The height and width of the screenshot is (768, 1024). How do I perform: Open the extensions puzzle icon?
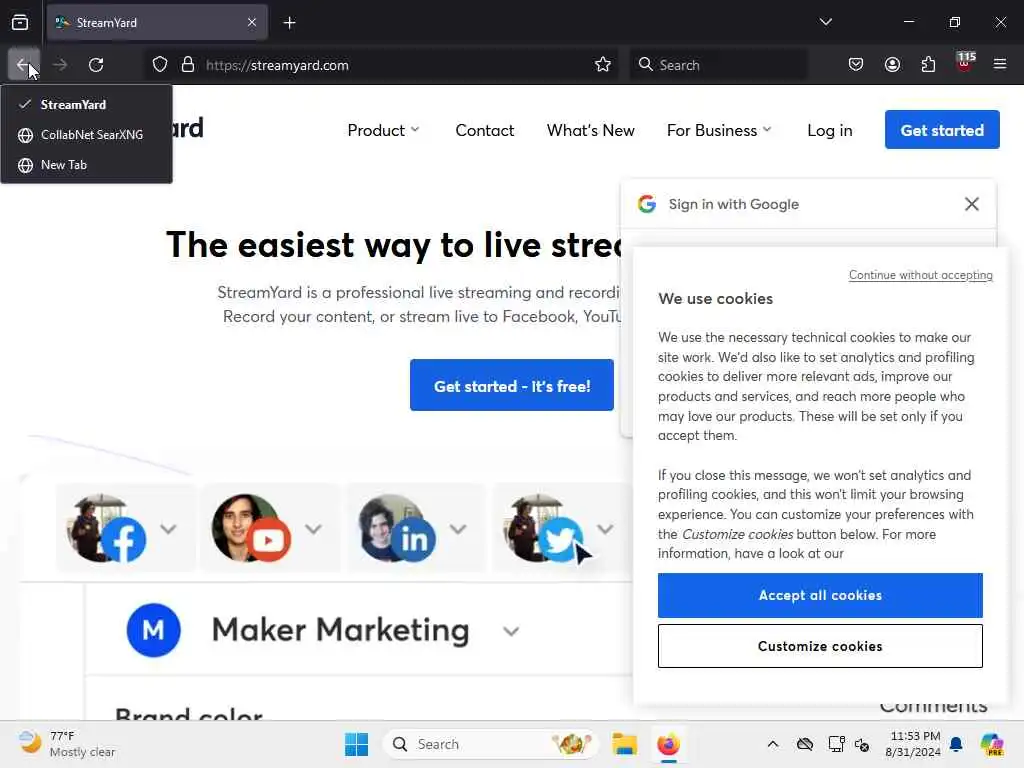coord(928,65)
